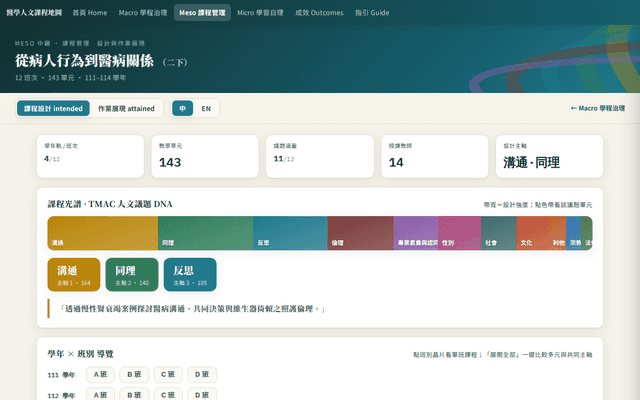Select A班 for 111 學年
The image size is (640, 400).
[x=100, y=375]
